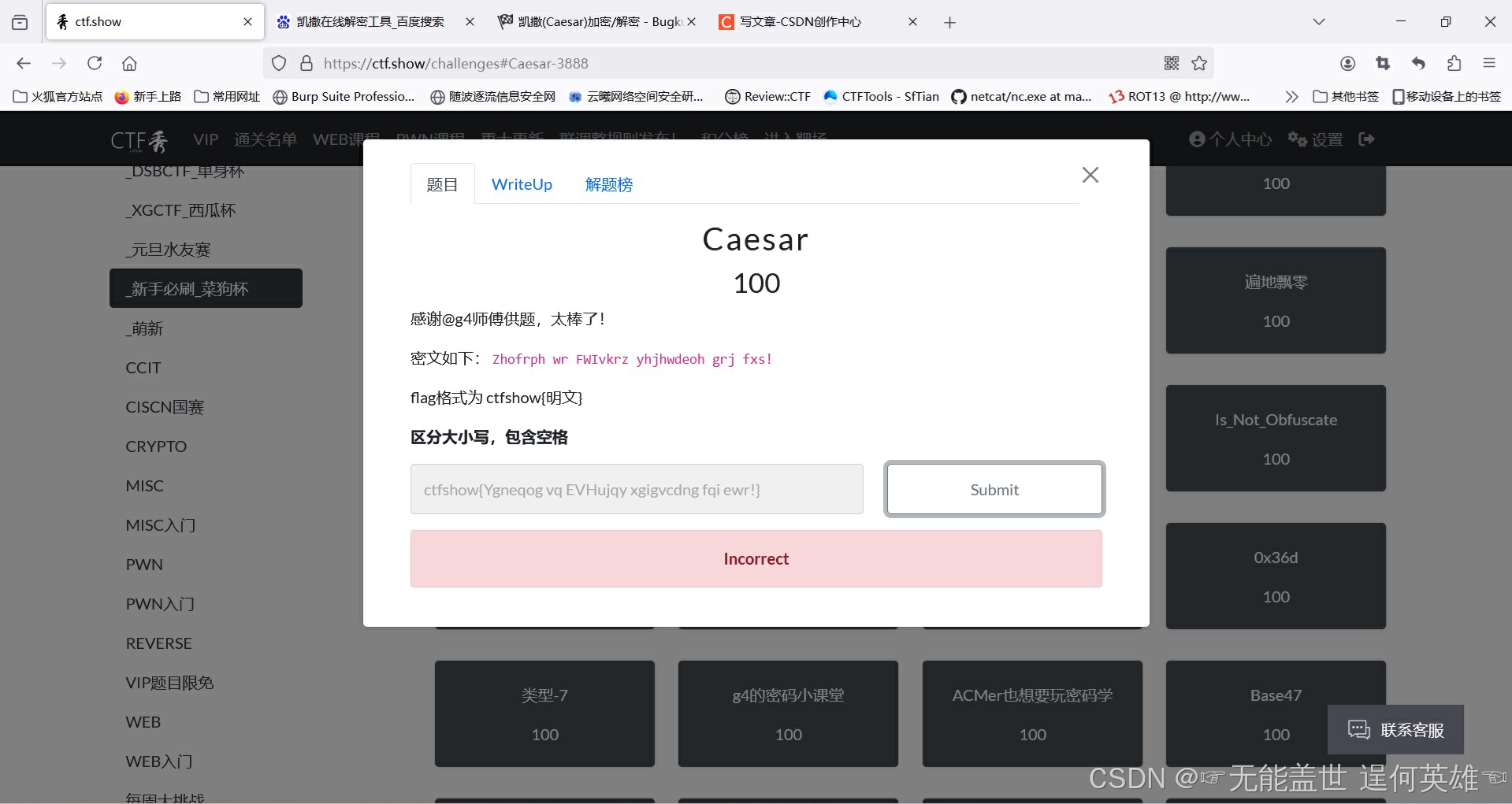Show site security lock info
The height and width of the screenshot is (804, 1512).
(306, 63)
